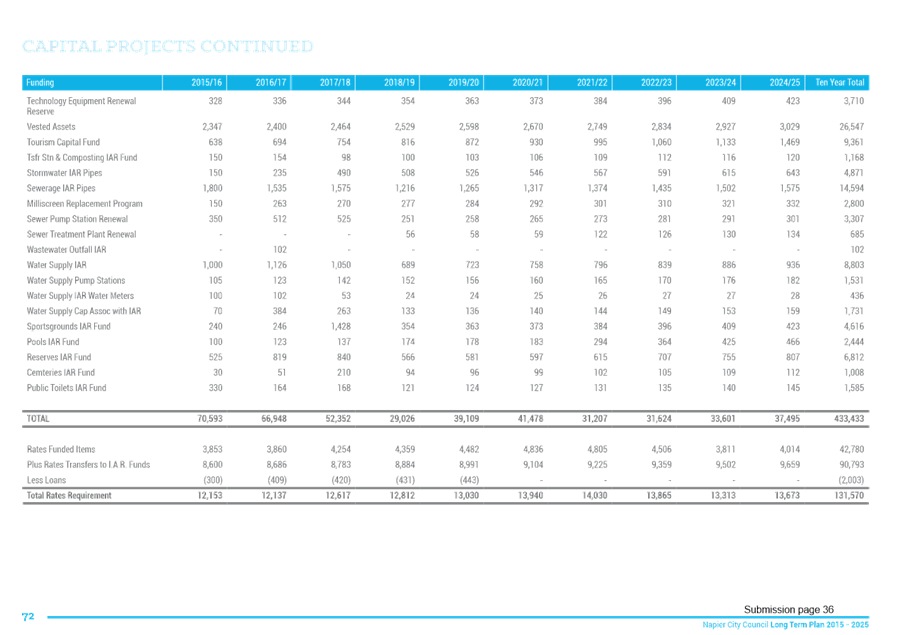Viewport: 906px width, 635px height.
Task: Select the '2019/20' column header
Action: point(452,83)
